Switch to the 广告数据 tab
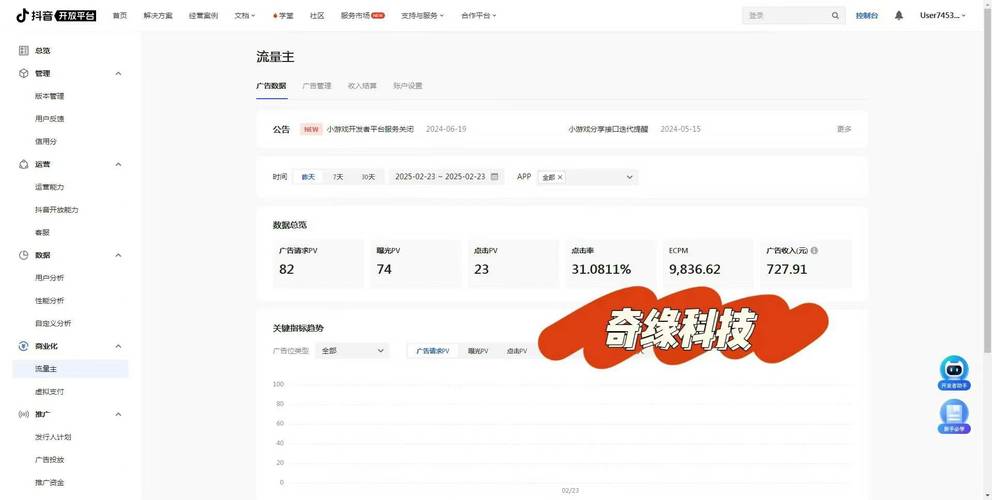 [x=271, y=85]
